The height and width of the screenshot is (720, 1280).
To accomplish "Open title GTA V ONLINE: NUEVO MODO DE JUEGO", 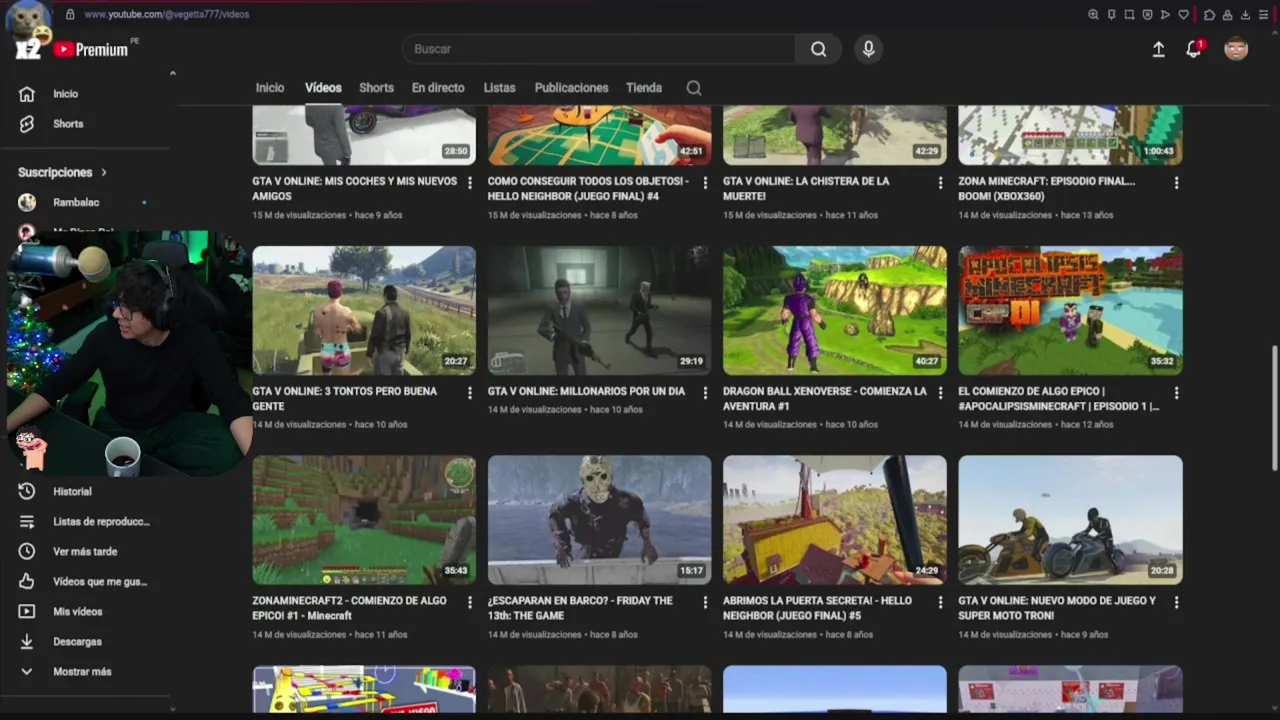I will click(x=1057, y=608).
